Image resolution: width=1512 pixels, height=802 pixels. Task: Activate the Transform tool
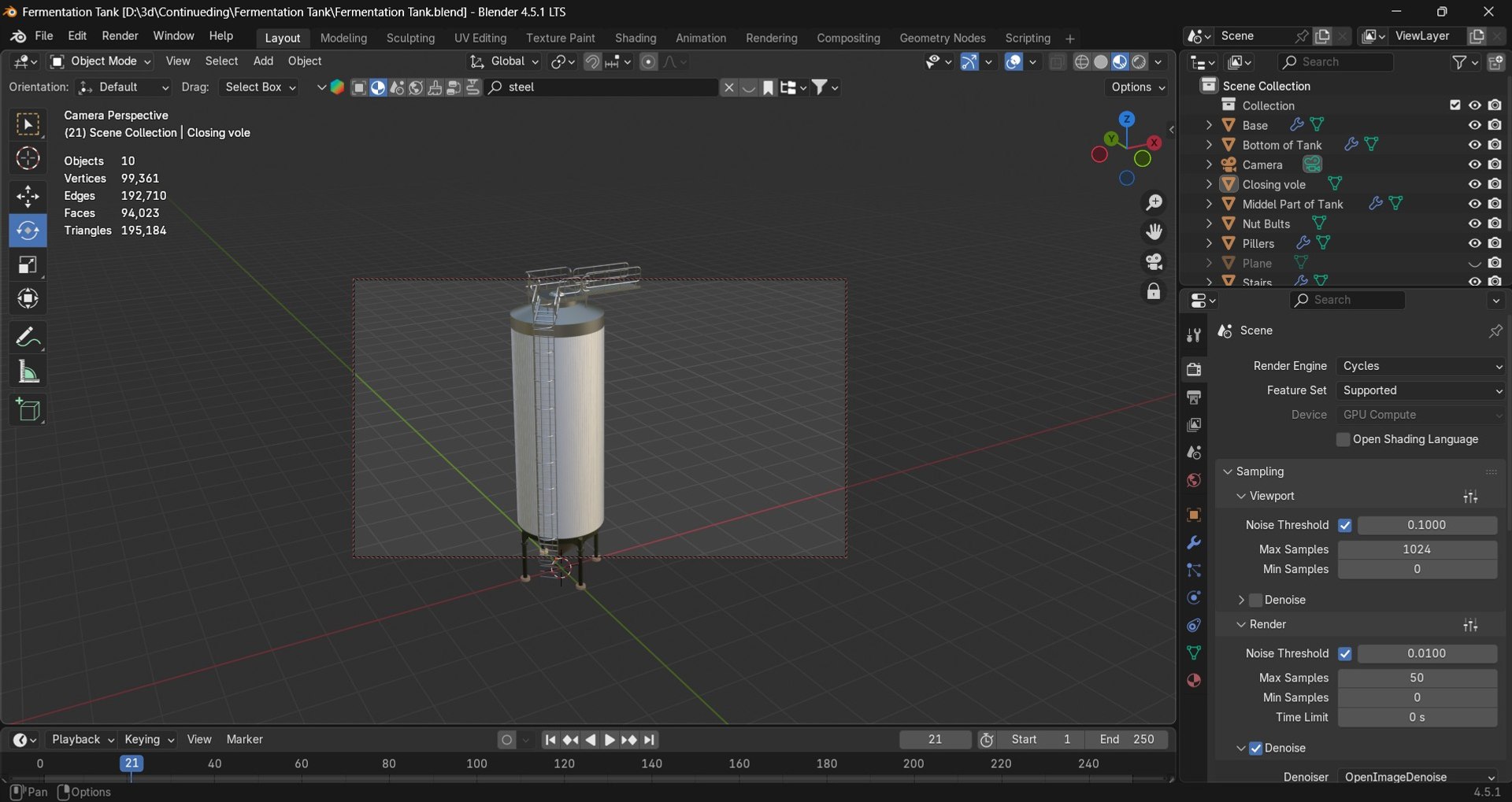(x=28, y=299)
